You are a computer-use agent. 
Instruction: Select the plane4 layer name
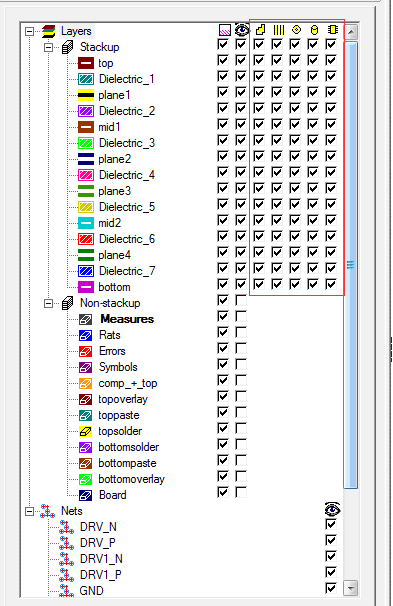pyautogui.click(x=114, y=255)
